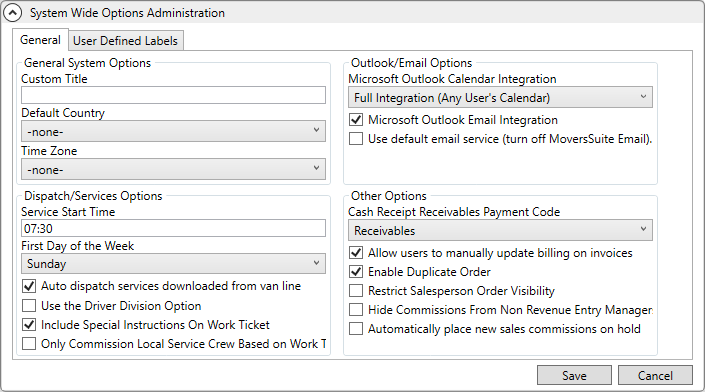Click the First Day of the Week label

77,246
